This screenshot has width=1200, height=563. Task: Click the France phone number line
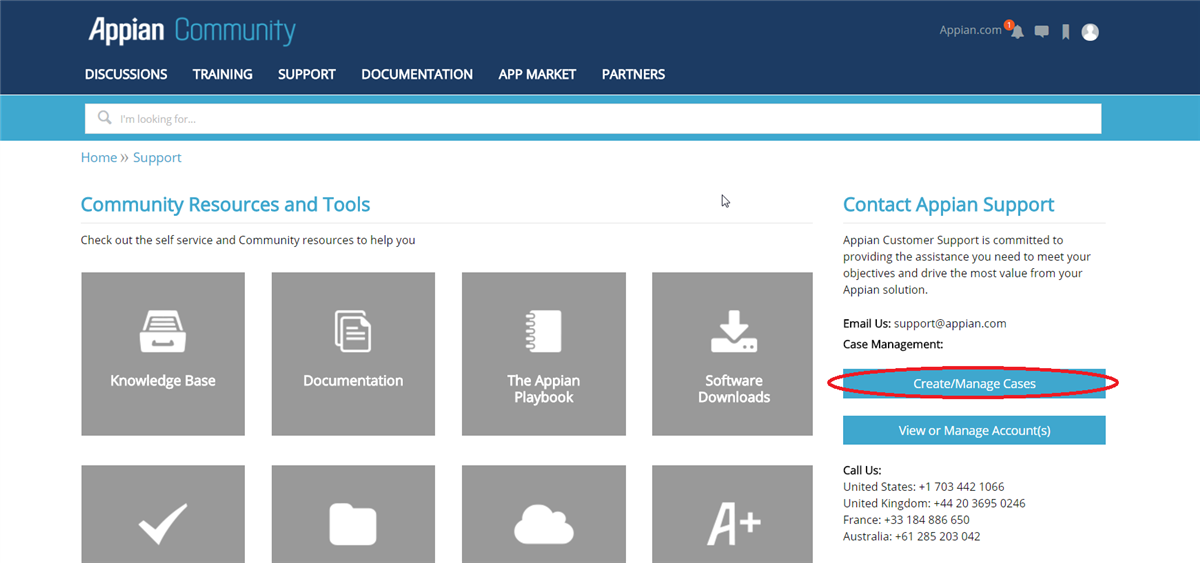coord(906,520)
